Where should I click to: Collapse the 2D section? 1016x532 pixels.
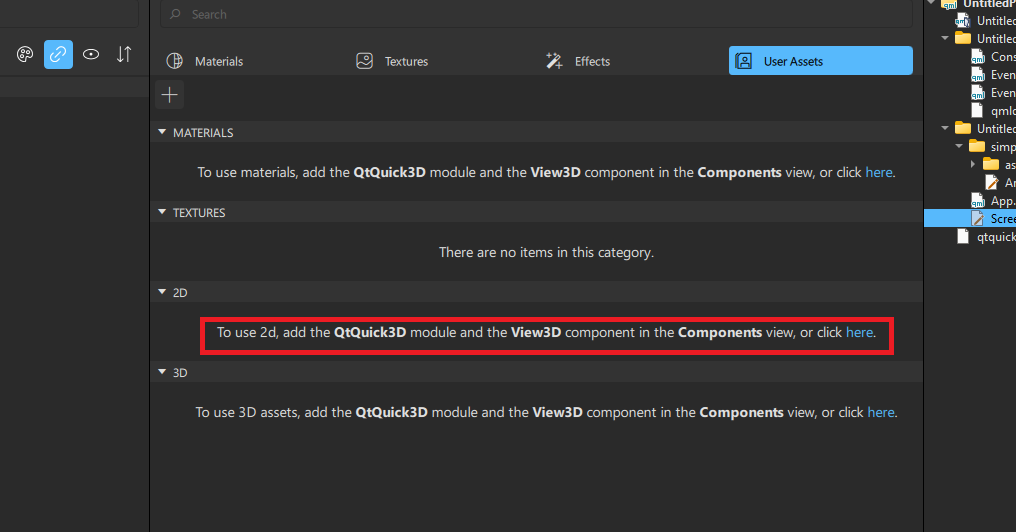pos(163,293)
